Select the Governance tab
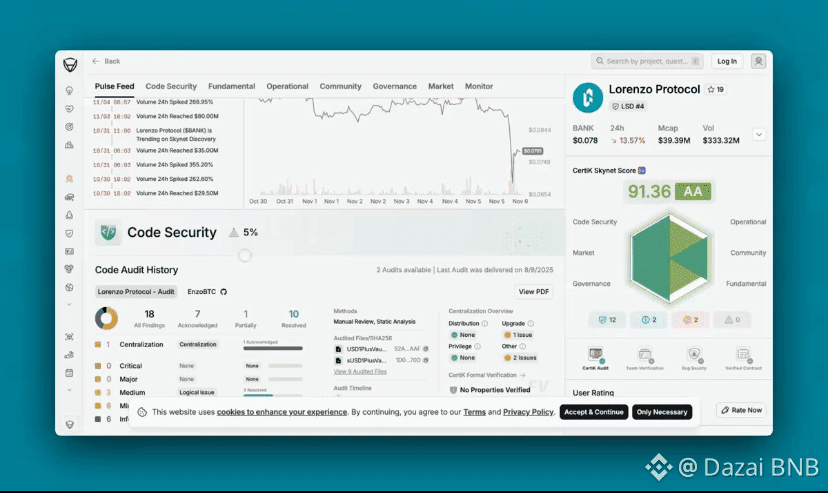Viewport: 828px width, 493px height. (394, 86)
